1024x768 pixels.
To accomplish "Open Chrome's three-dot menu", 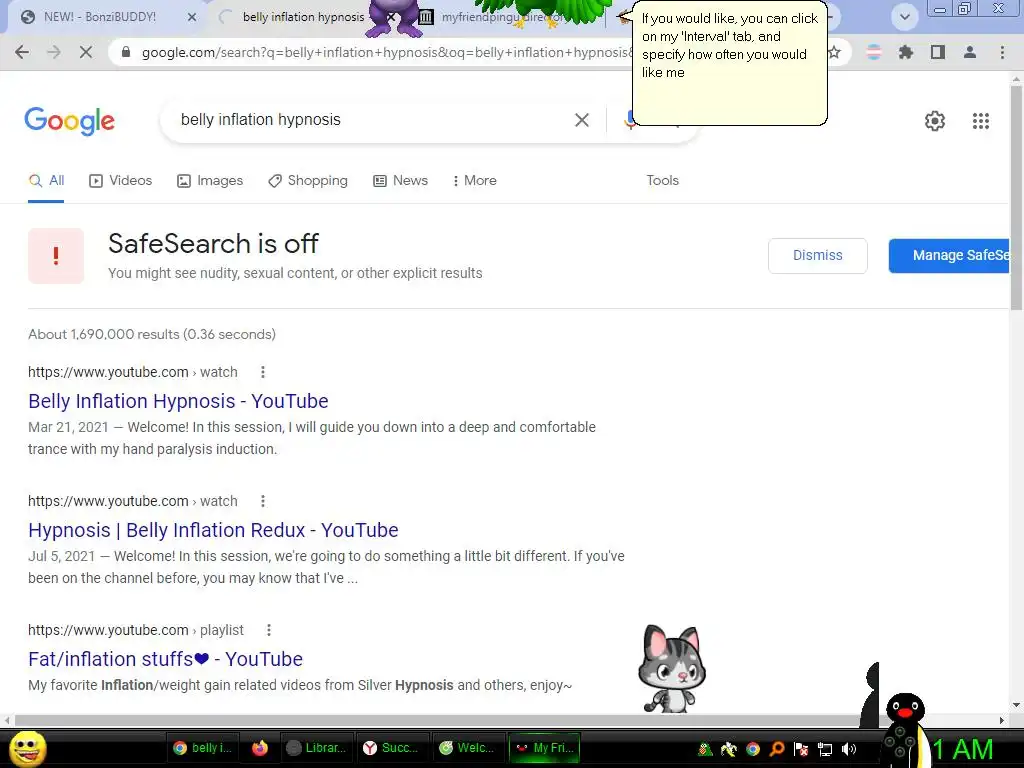I will pos(1002,52).
